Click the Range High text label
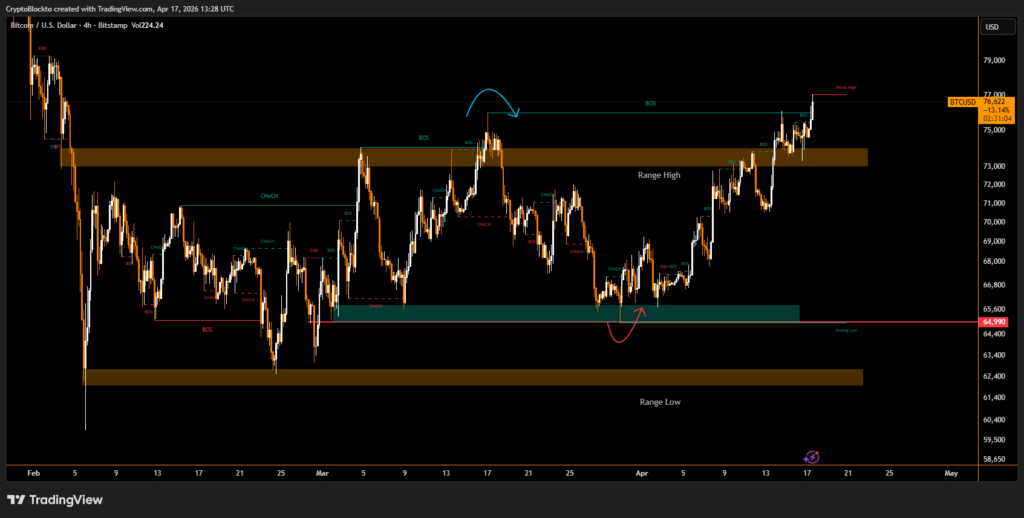 [x=659, y=175]
